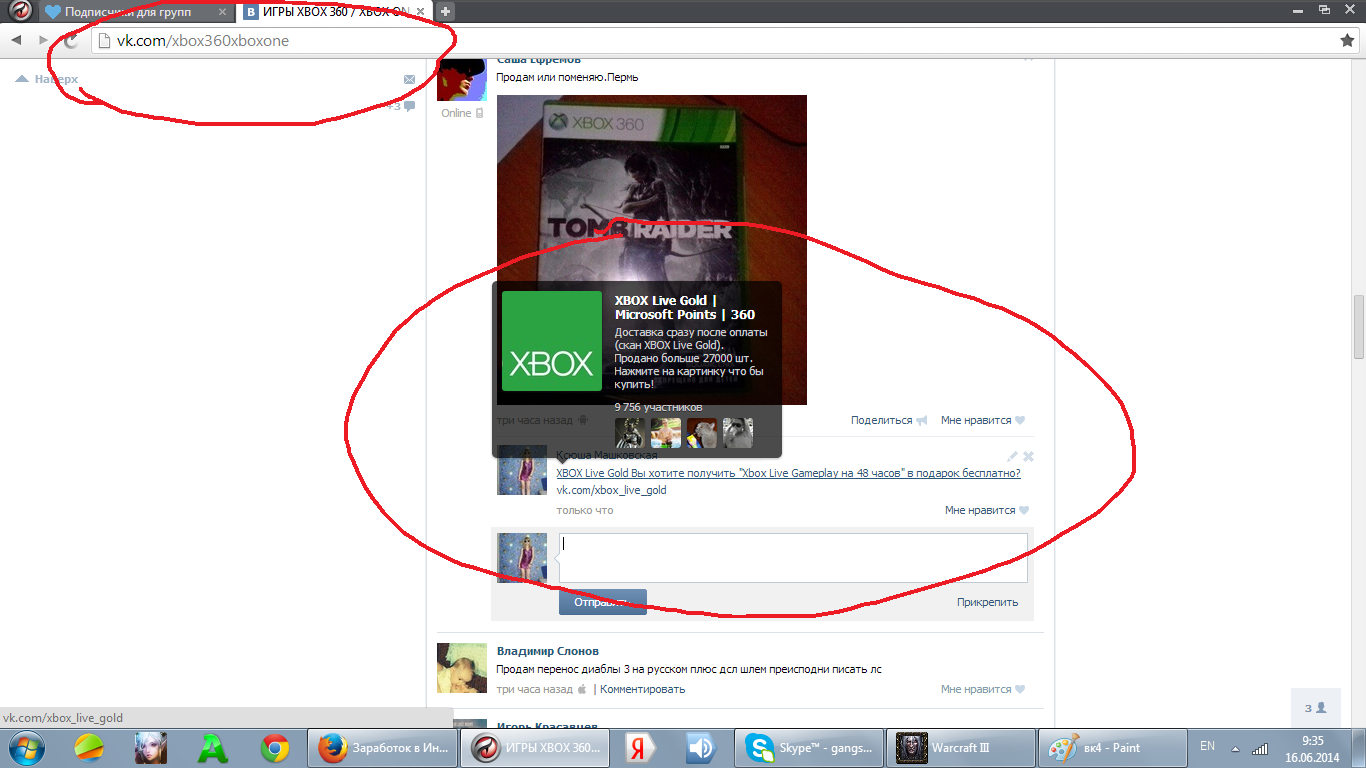Select the ИГРЫ XBOX 360 tab
The image size is (1366, 768).
(x=336, y=12)
